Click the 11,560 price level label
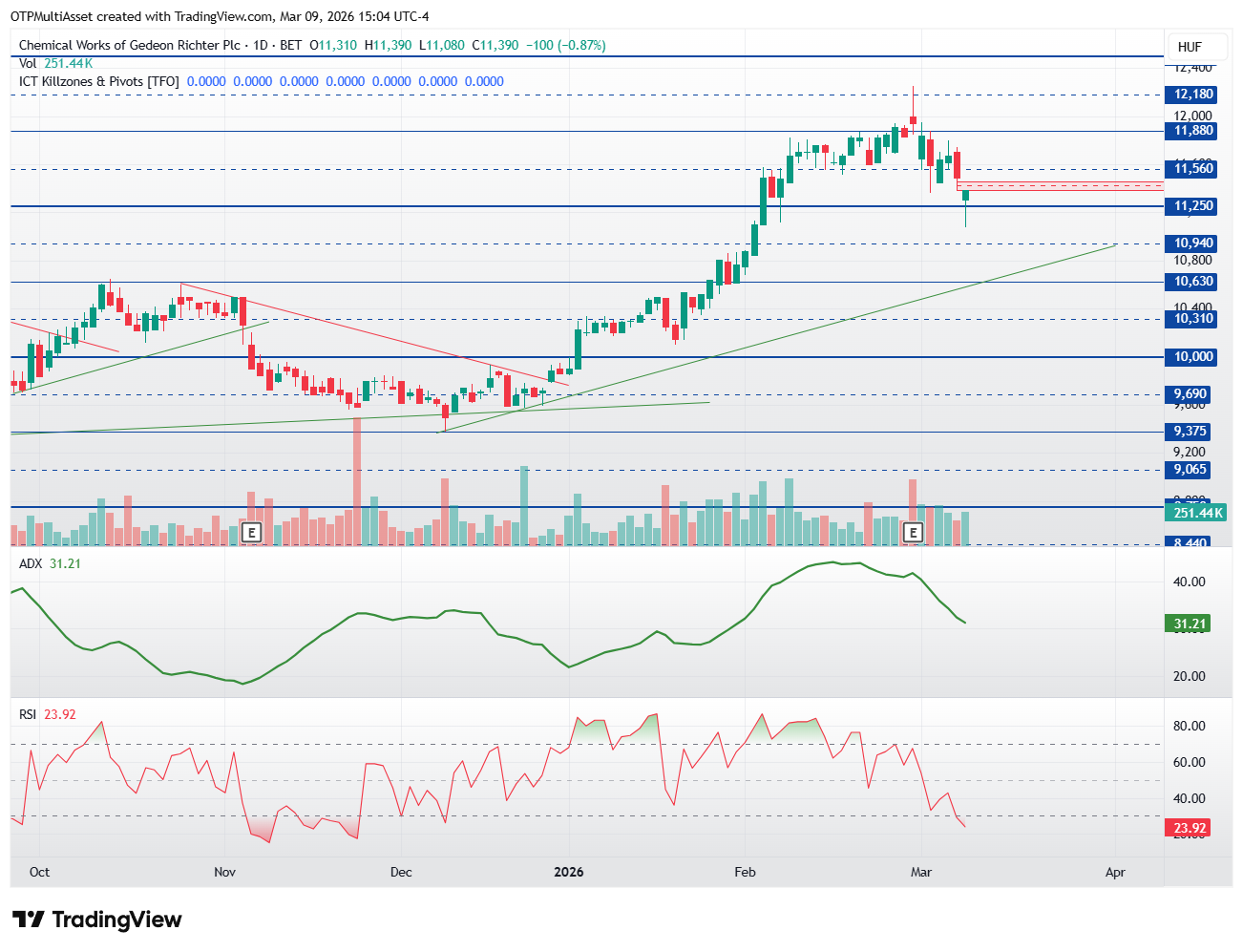1243x952 pixels. 1193,169
